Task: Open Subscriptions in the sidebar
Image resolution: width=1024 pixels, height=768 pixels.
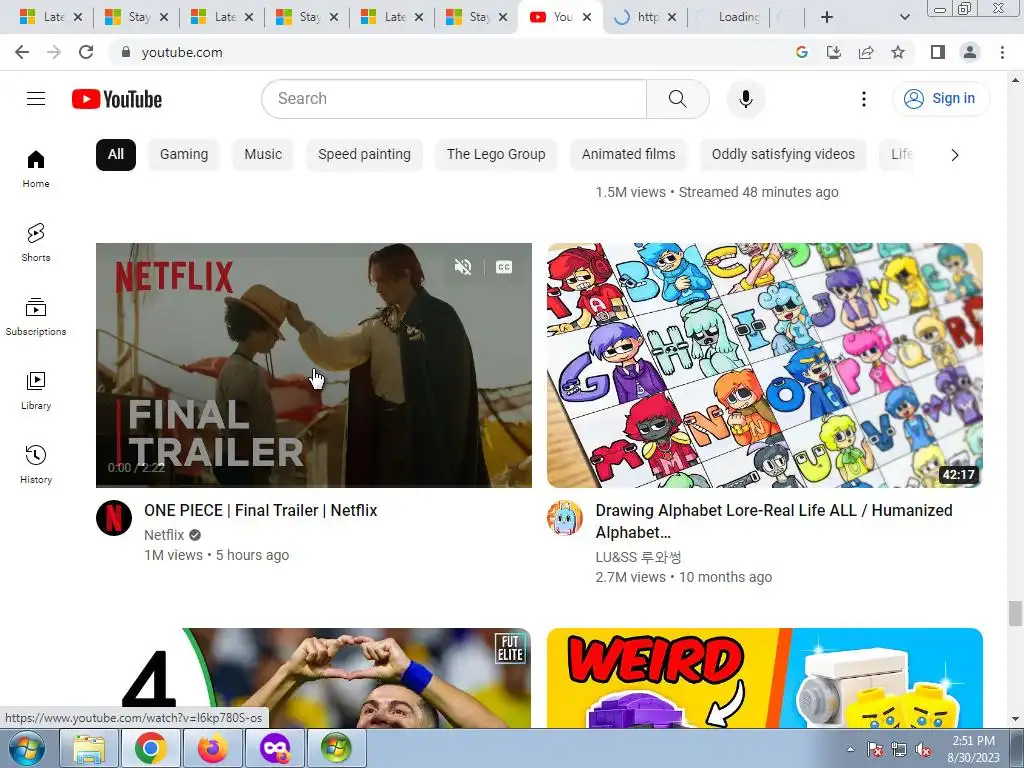Action: click(36, 317)
